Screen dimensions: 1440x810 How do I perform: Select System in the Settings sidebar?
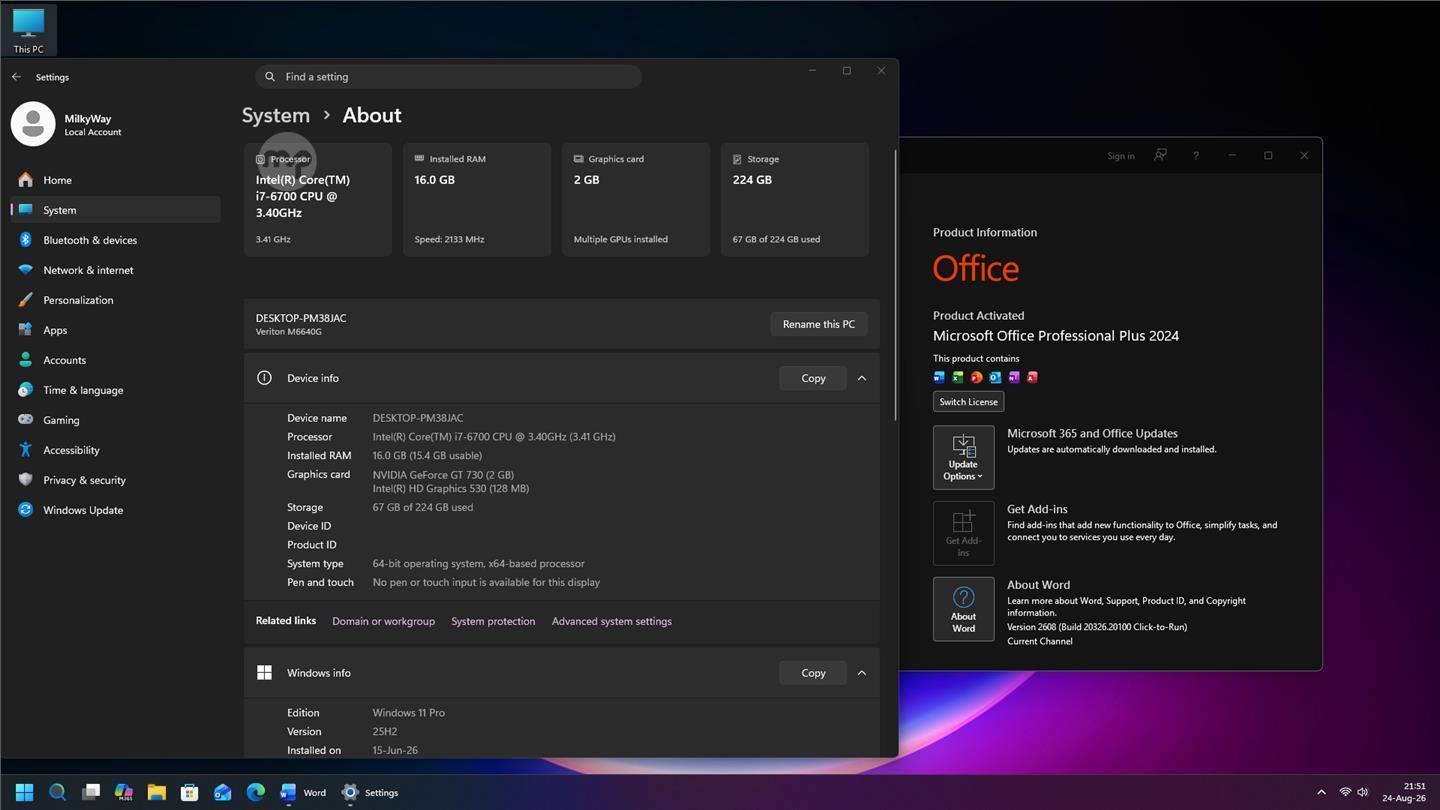point(115,210)
